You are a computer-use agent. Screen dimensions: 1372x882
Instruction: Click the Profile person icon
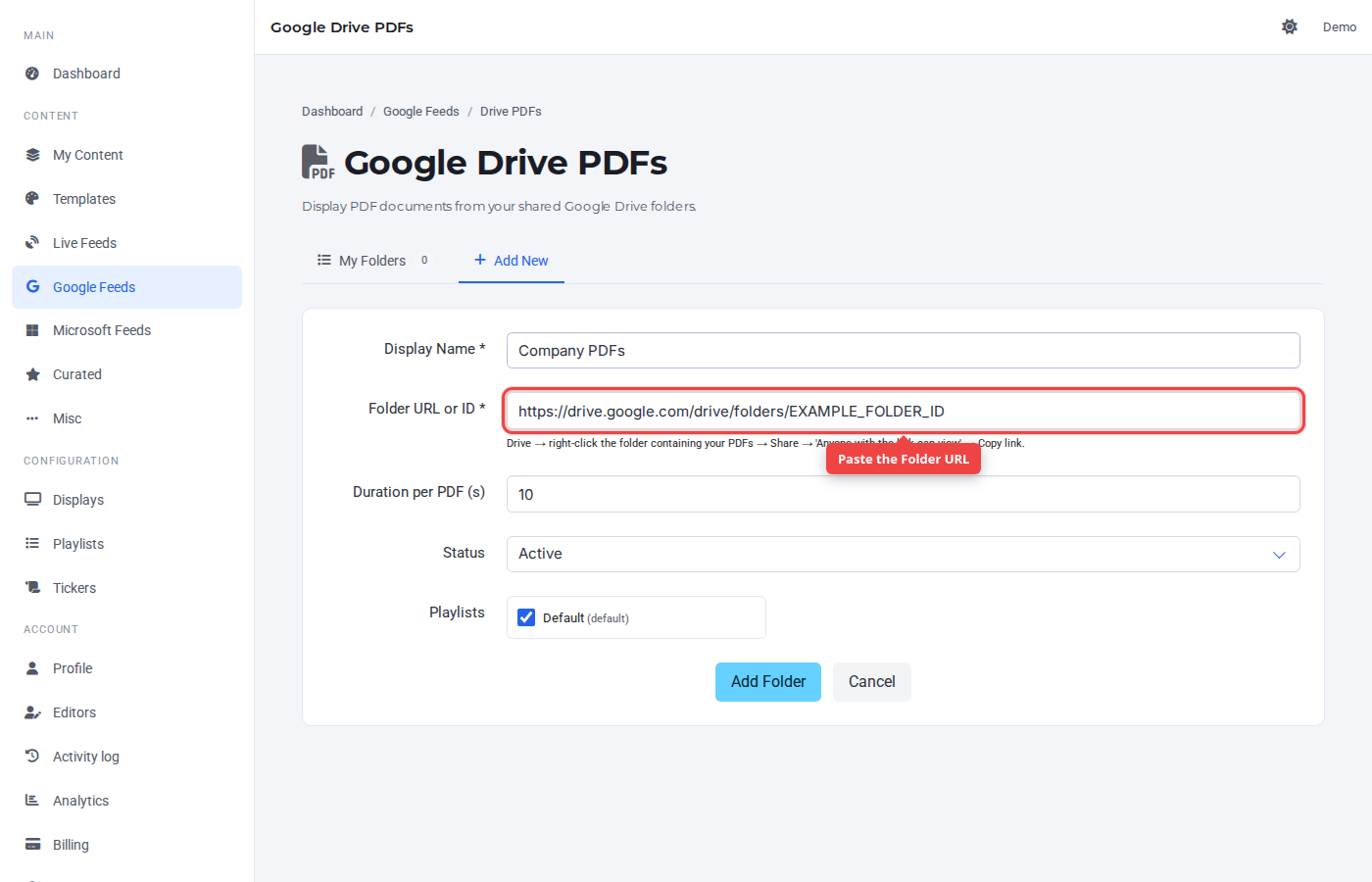pos(32,668)
